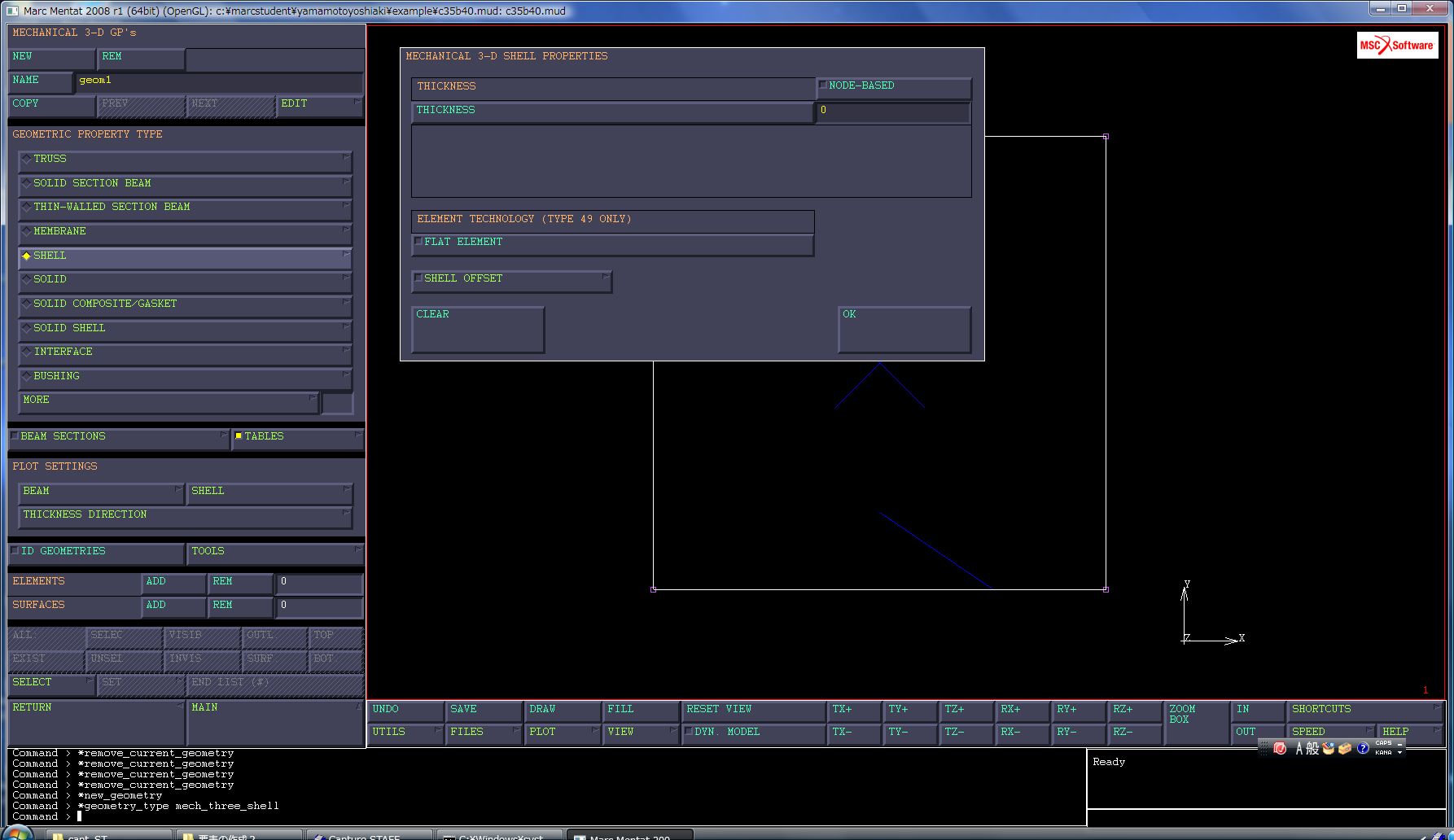Go to the MAIN menu

(275, 720)
